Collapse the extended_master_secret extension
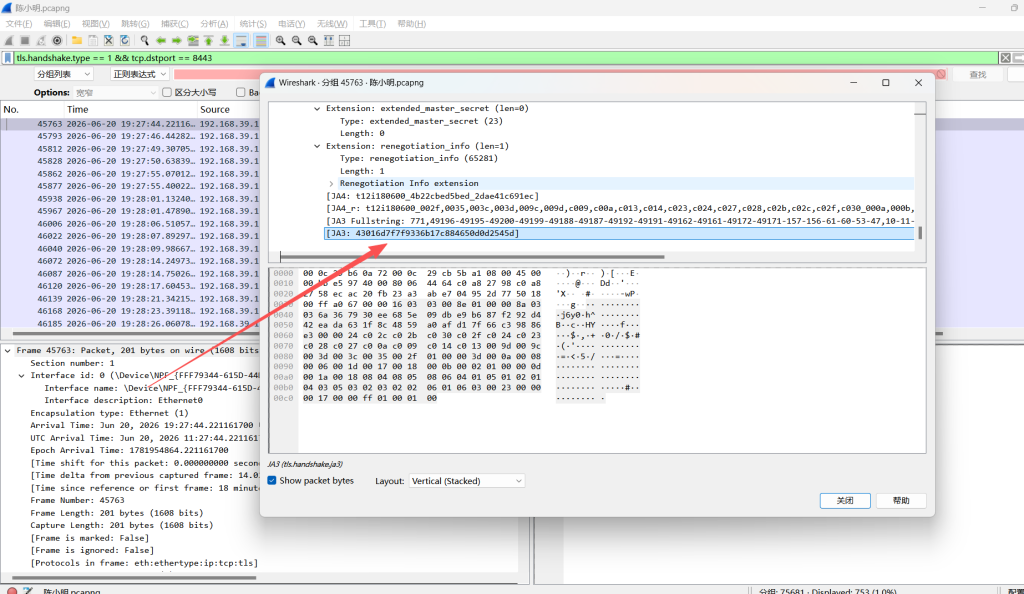The image size is (1024, 594). pos(317,108)
